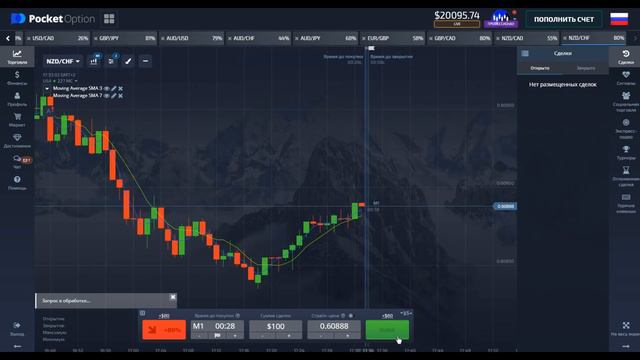Open the Signals heart-pulse icon

(x=625, y=78)
